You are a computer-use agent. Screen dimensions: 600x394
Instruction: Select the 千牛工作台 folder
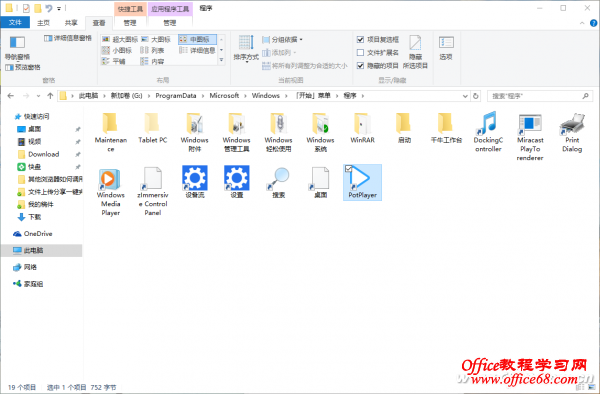[x=446, y=128]
